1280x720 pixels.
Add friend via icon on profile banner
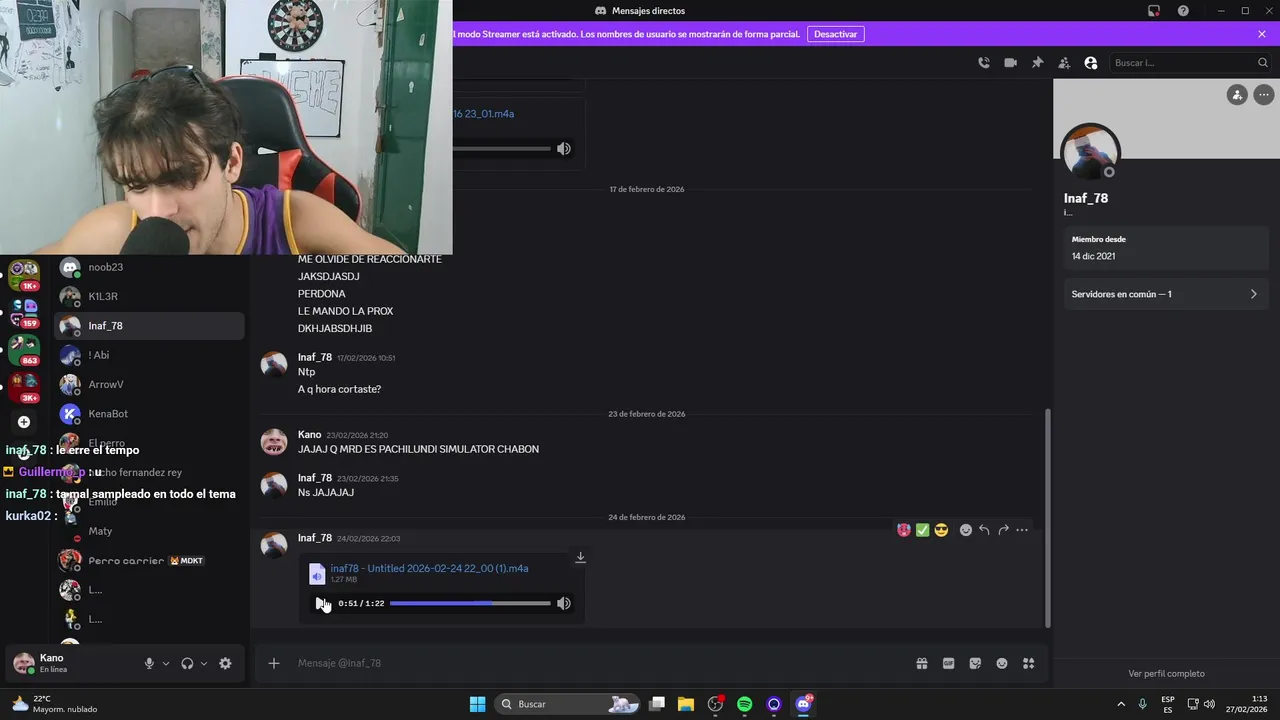(x=1237, y=95)
